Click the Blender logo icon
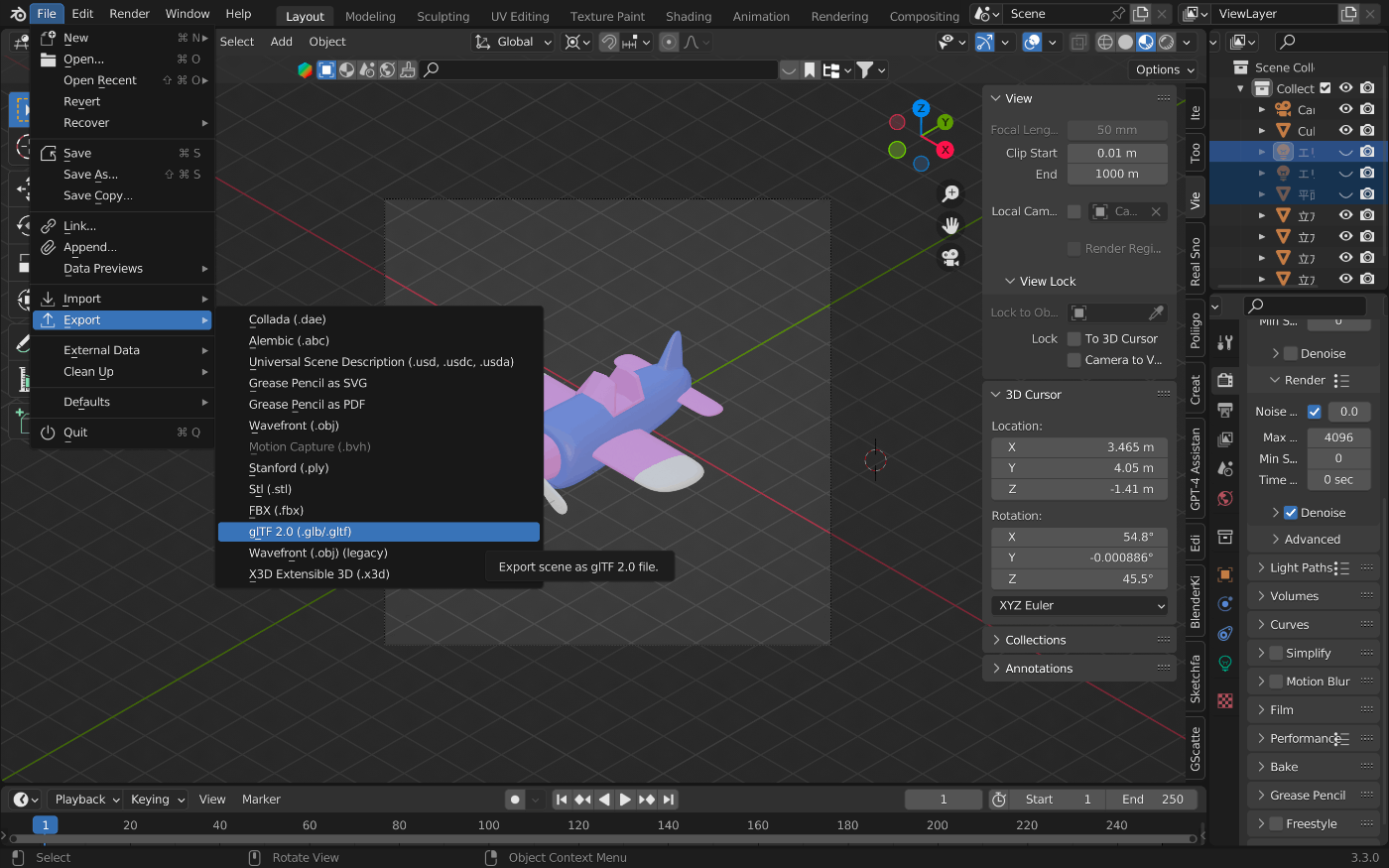1389x868 pixels. click(x=18, y=14)
